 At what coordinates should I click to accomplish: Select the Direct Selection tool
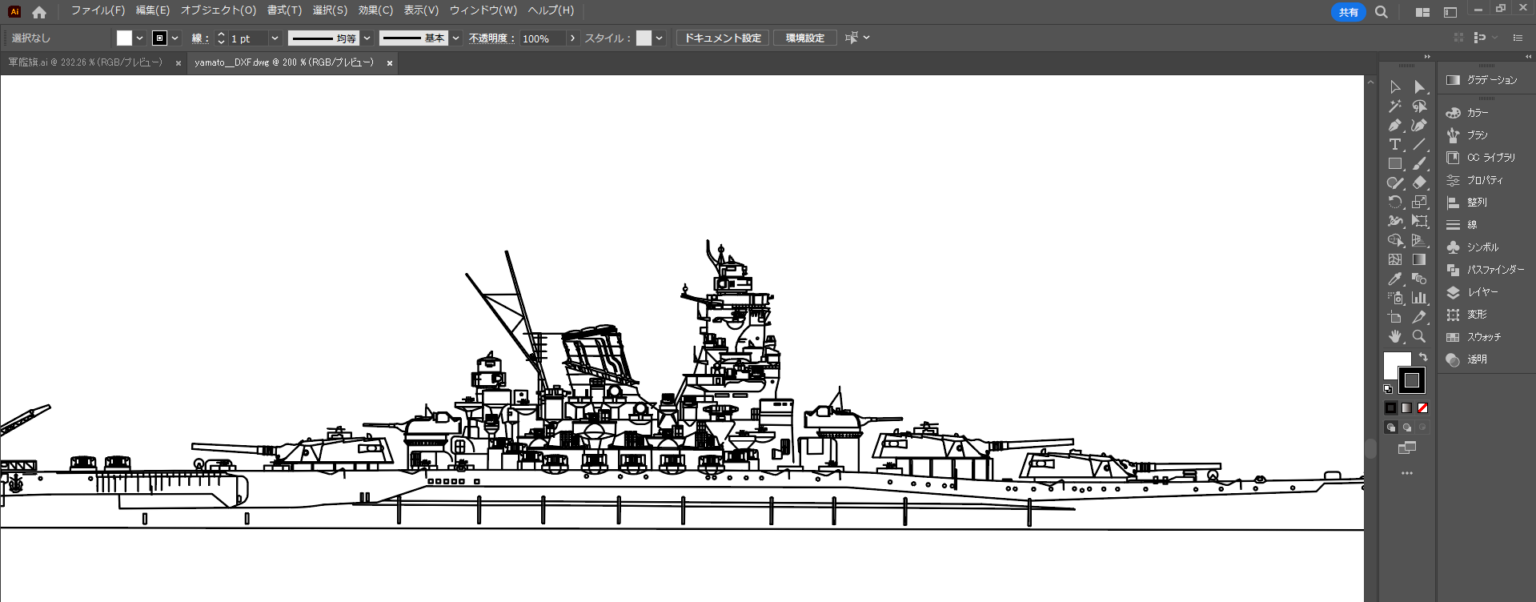pos(1418,87)
